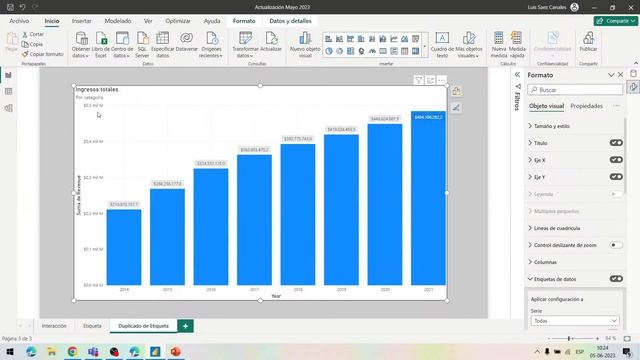Toggle the Eje X switch
Image resolution: width=640 pixels, height=360 pixels.
click(x=616, y=160)
